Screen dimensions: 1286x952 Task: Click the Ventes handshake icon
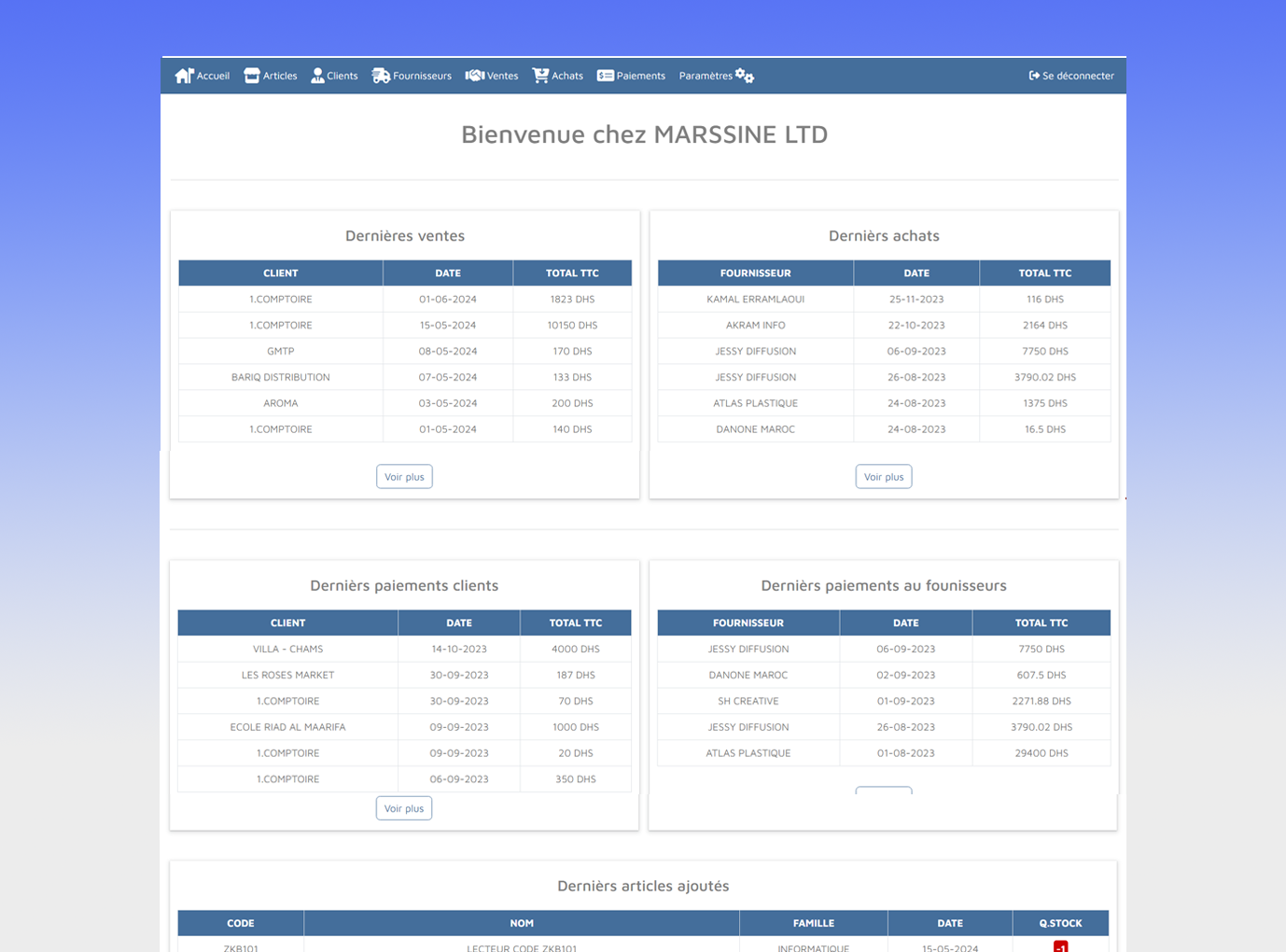pyautogui.click(x=474, y=76)
